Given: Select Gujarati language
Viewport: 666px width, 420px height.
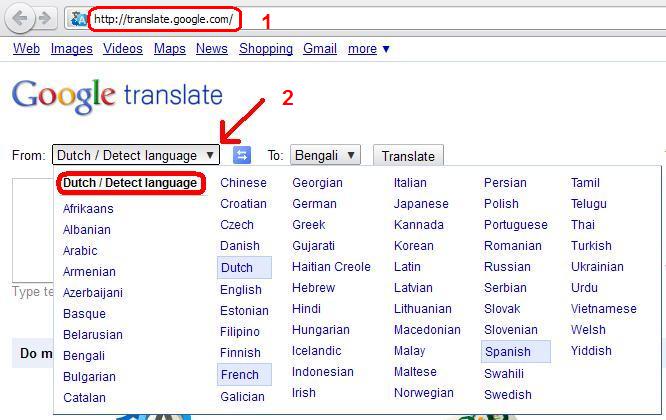Looking at the screenshot, I should tap(313, 246).
